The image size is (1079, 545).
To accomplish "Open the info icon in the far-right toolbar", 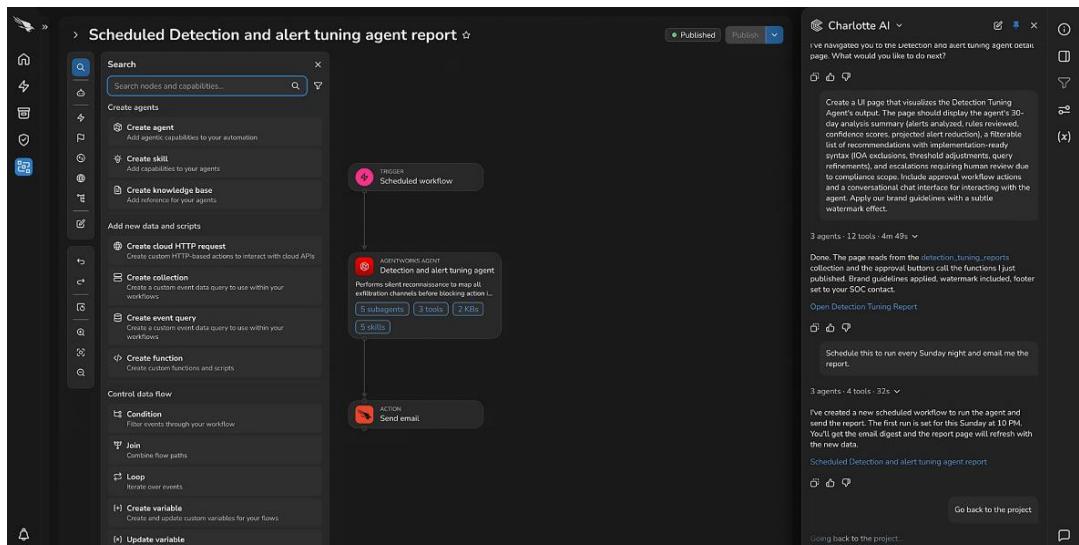I will [x=1064, y=30].
